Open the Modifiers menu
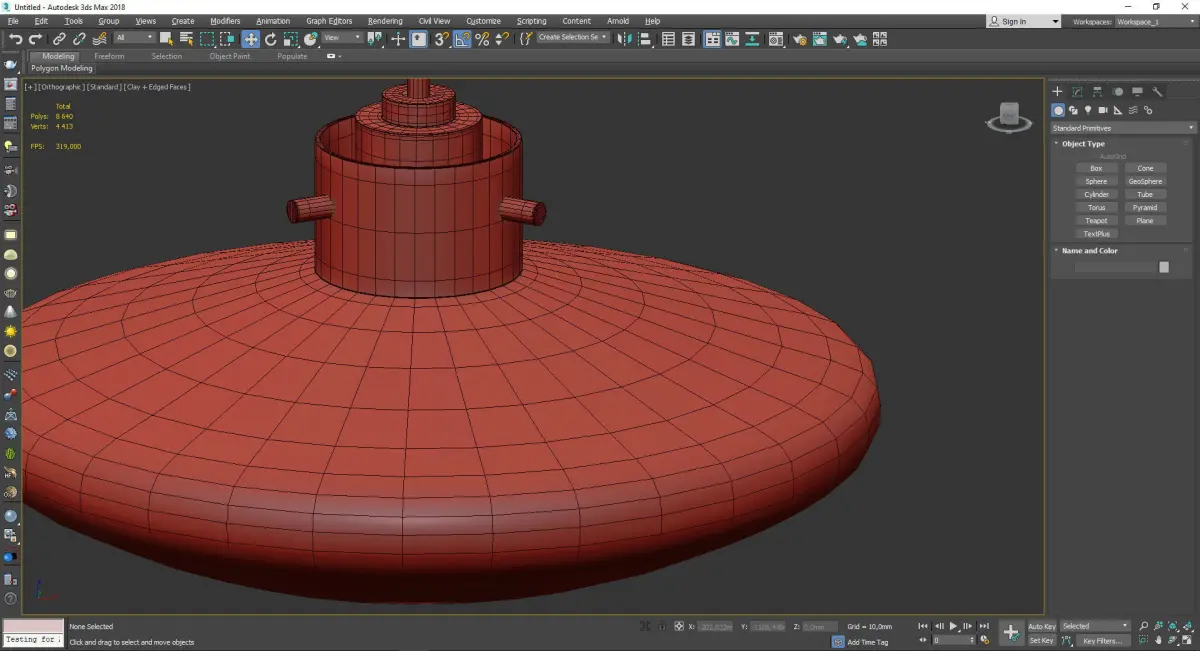Image resolution: width=1200 pixels, height=651 pixels. (225, 21)
